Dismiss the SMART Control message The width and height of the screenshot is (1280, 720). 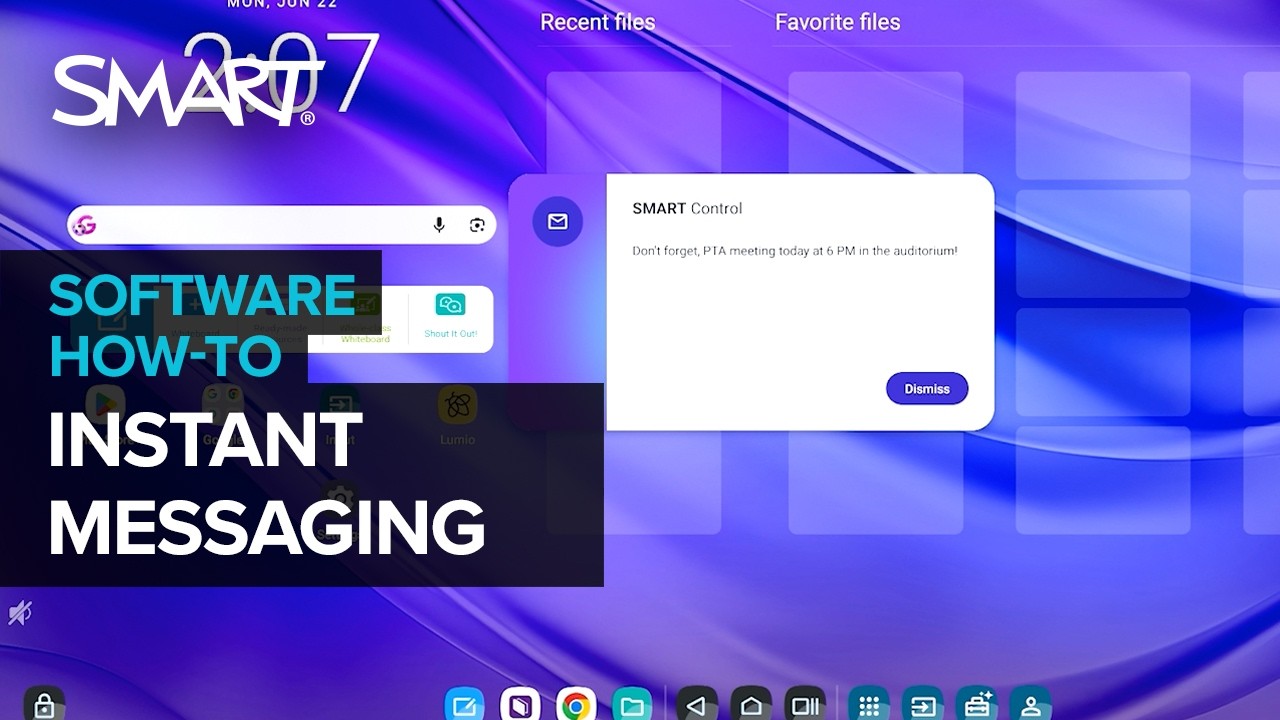point(927,389)
